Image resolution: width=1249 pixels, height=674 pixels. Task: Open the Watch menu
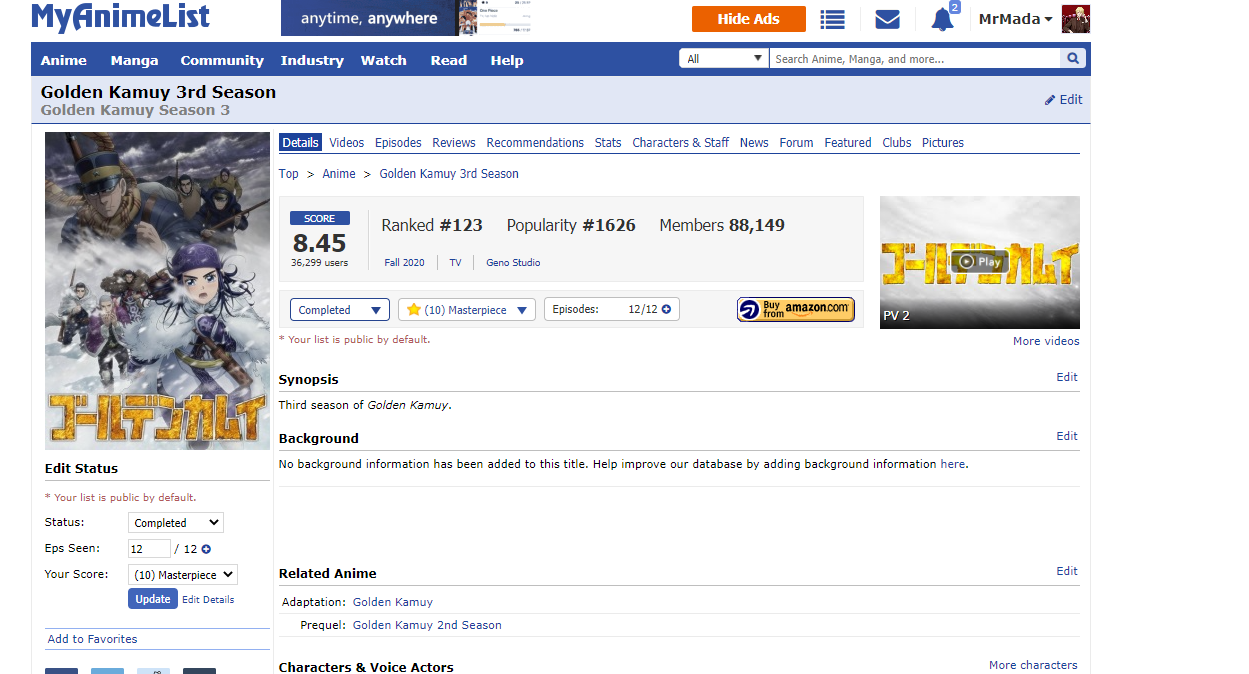pos(384,60)
